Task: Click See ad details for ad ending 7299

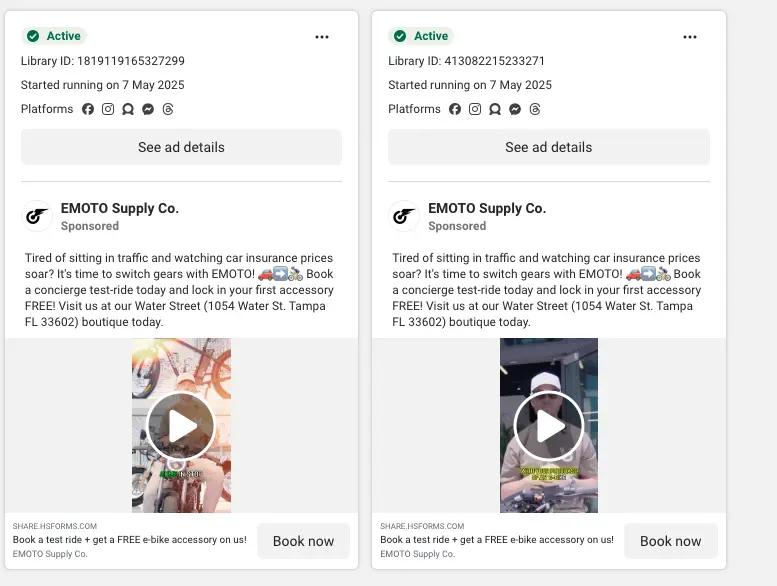Action: pyautogui.click(x=181, y=147)
